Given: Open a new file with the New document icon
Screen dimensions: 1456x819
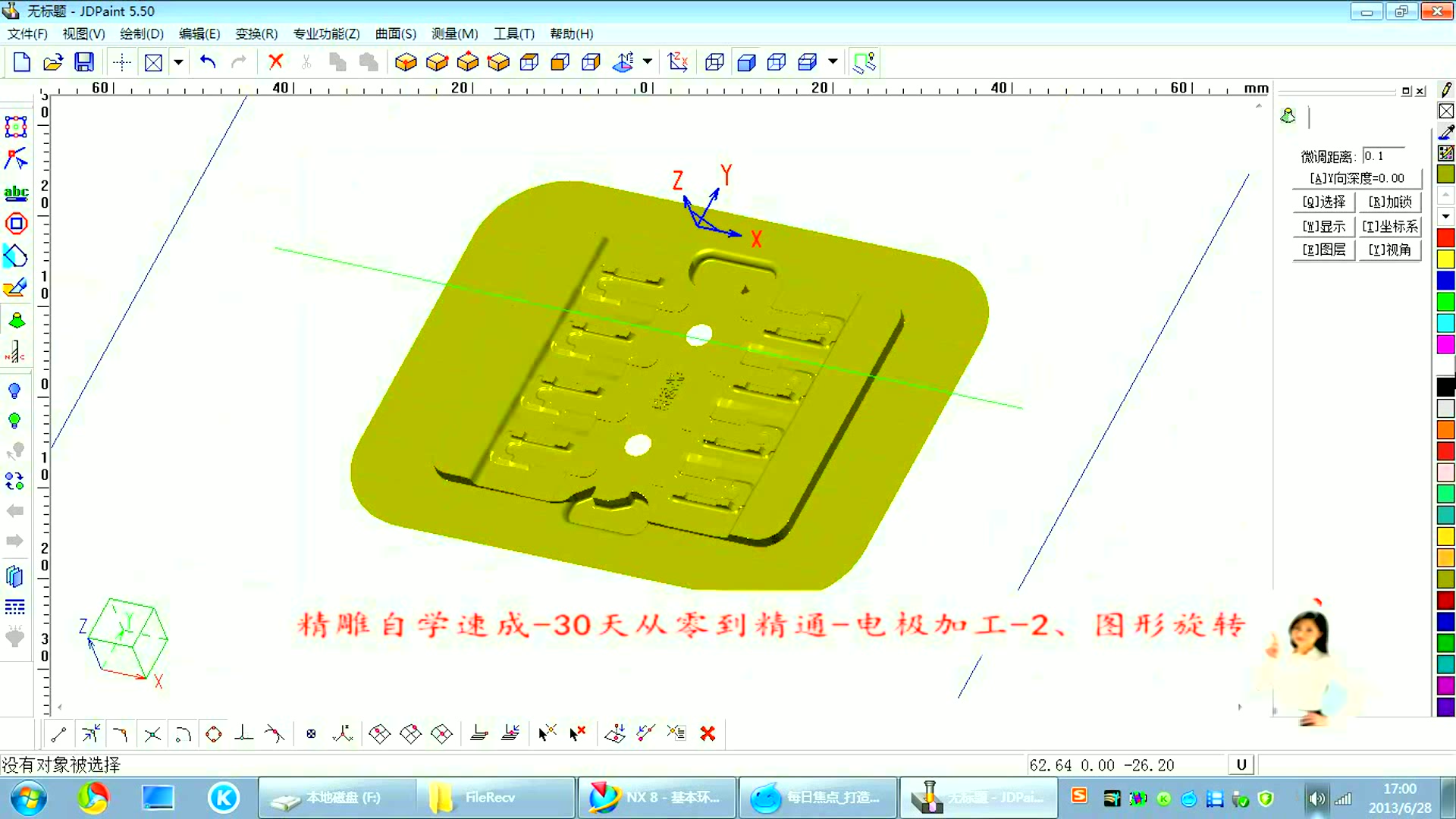Looking at the screenshot, I should pyautogui.click(x=21, y=61).
